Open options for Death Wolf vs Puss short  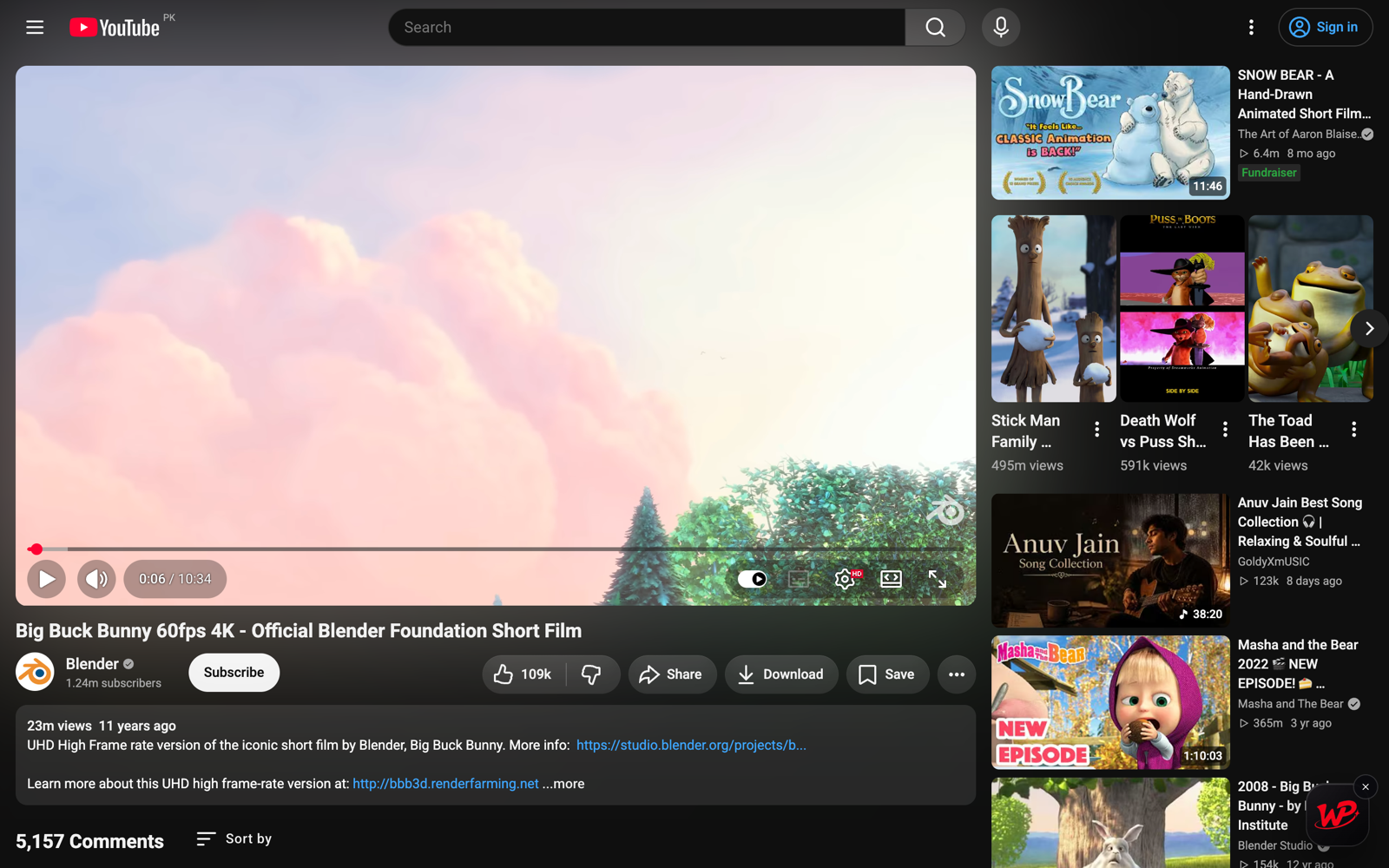pyautogui.click(x=1225, y=429)
